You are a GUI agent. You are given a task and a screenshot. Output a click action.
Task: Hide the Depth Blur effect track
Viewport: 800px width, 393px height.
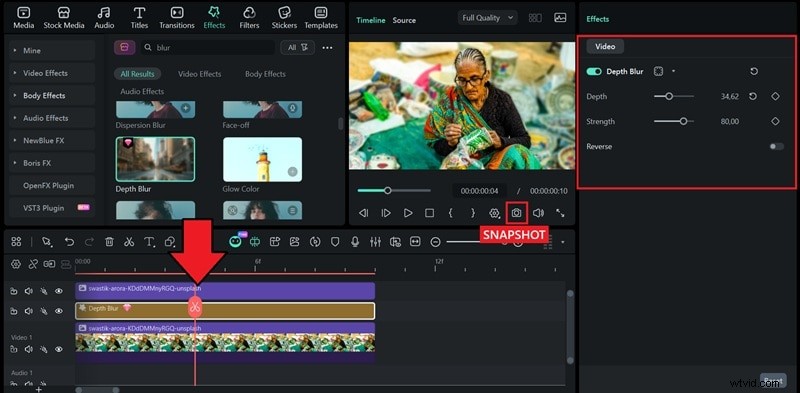point(59,311)
